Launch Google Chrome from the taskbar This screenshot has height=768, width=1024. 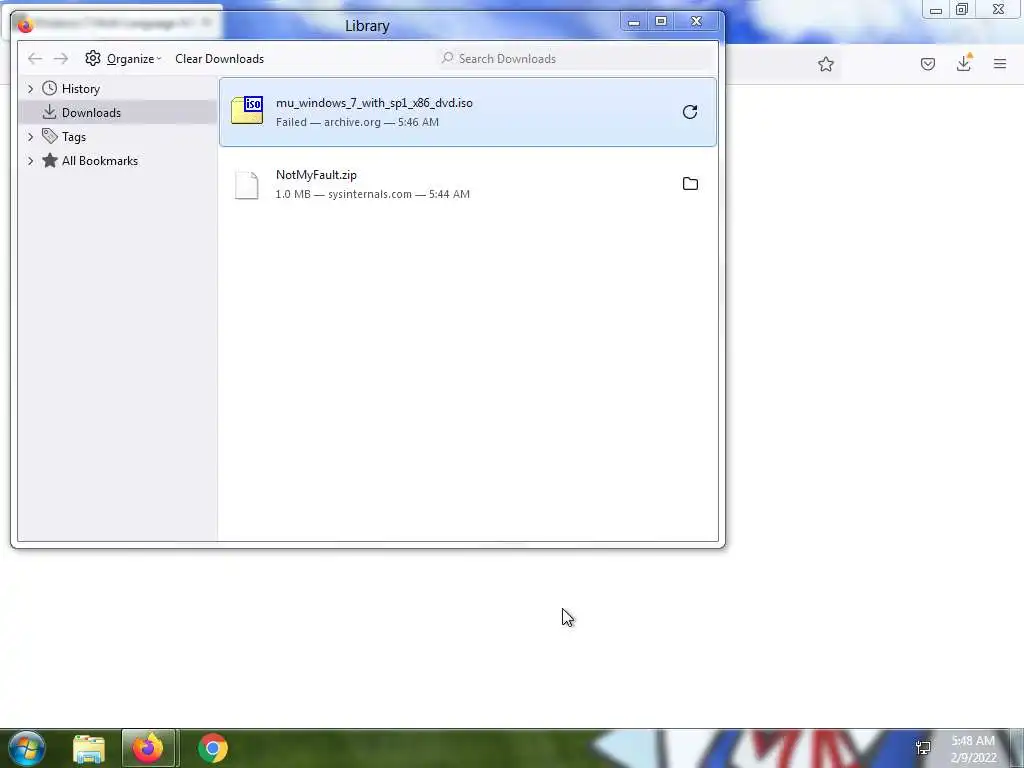pos(213,748)
